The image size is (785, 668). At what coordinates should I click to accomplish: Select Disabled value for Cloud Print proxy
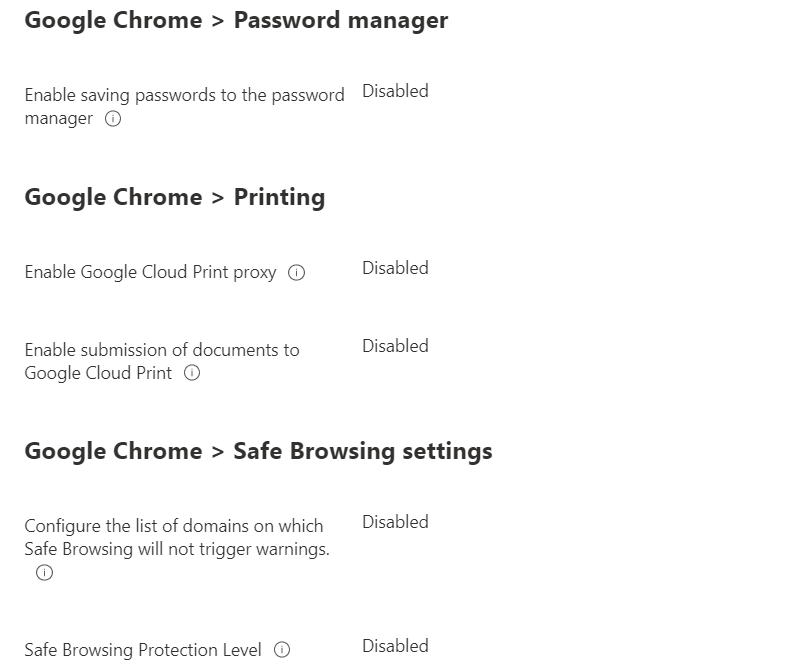[x=396, y=268]
